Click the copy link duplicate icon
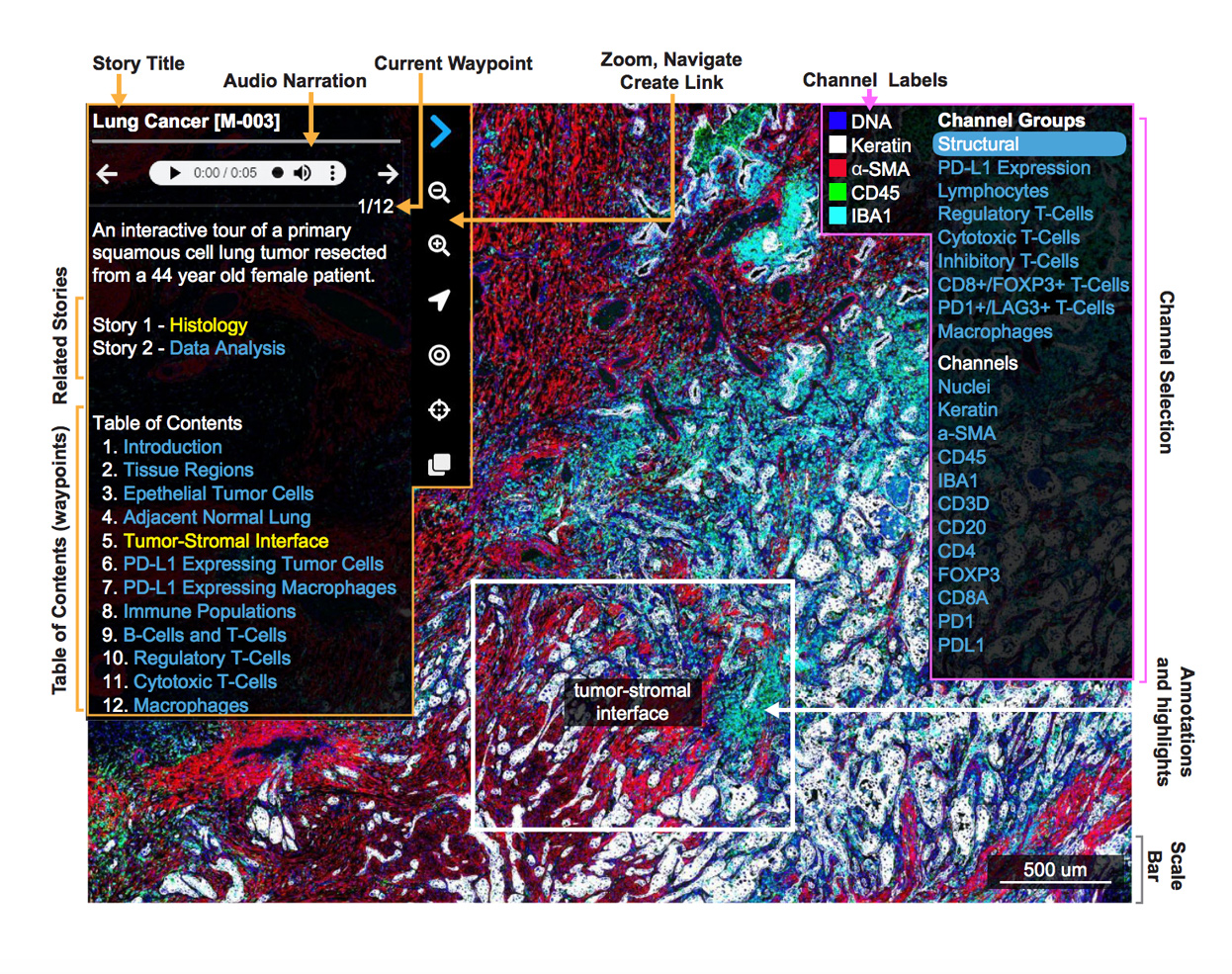 [439, 465]
